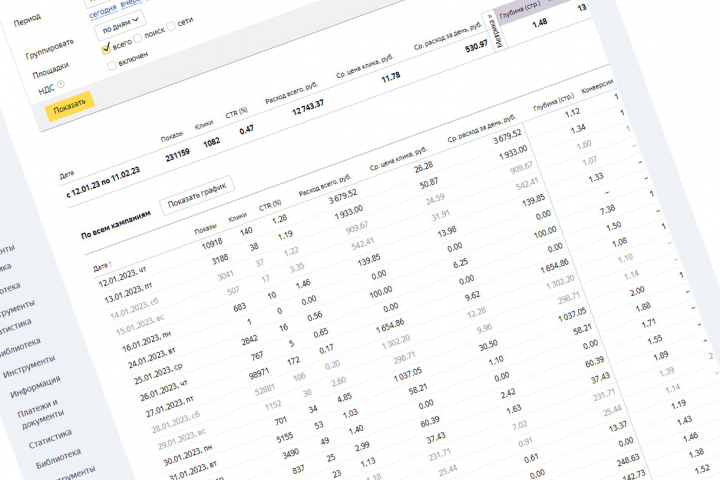
Task: Open the НДС help question-mark icon
Action: pyautogui.click(x=61, y=84)
